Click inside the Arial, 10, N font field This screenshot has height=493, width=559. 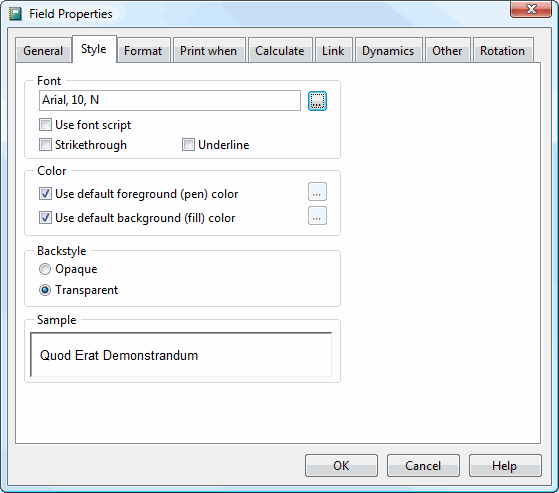click(170, 100)
